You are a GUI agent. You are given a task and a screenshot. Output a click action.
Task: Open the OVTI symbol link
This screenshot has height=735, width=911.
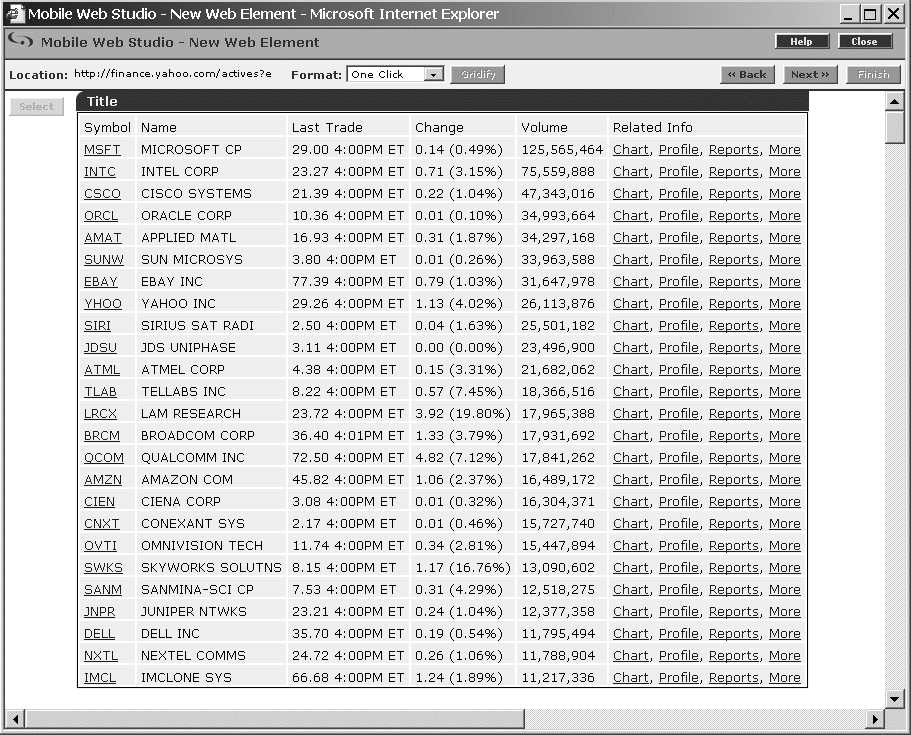pos(101,546)
